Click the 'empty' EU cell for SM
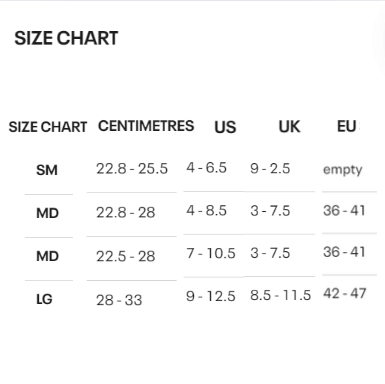 [x=342, y=170]
